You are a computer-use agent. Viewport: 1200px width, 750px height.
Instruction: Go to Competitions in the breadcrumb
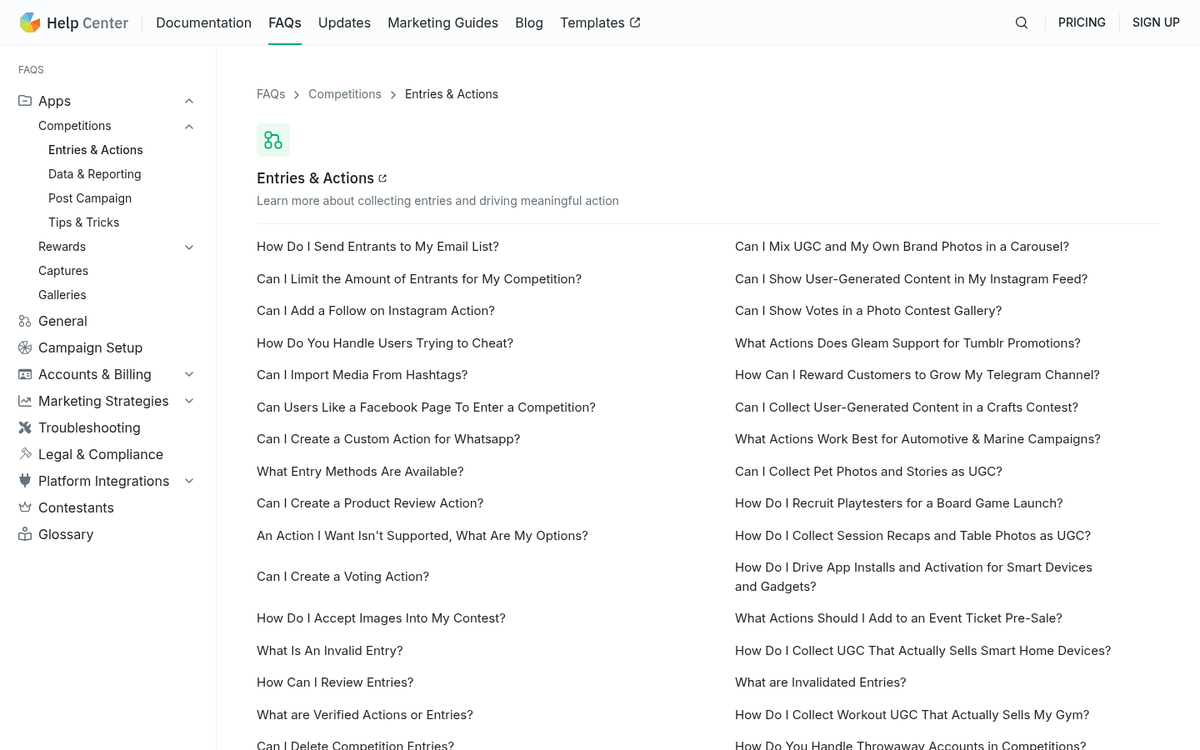point(344,94)
